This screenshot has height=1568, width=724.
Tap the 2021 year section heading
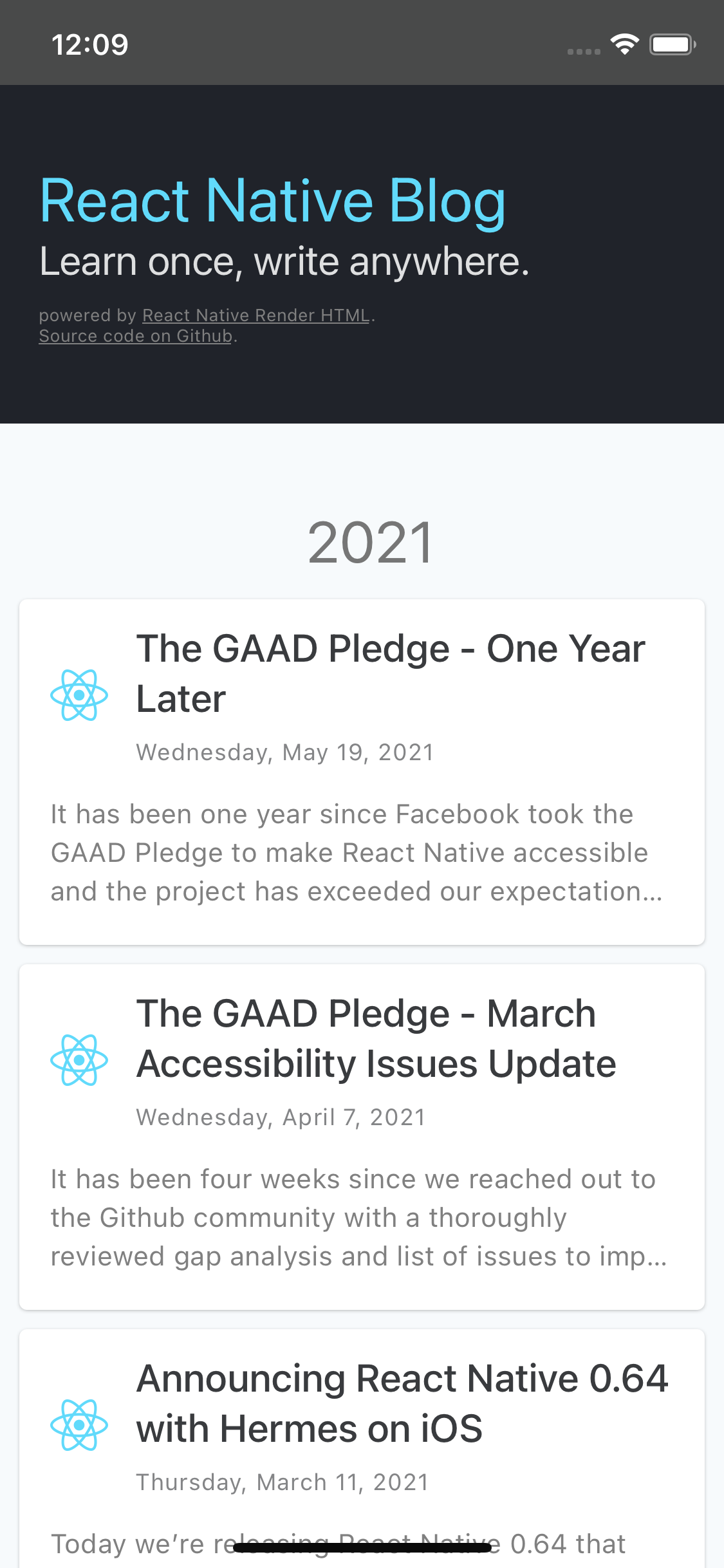click(370, 543)
